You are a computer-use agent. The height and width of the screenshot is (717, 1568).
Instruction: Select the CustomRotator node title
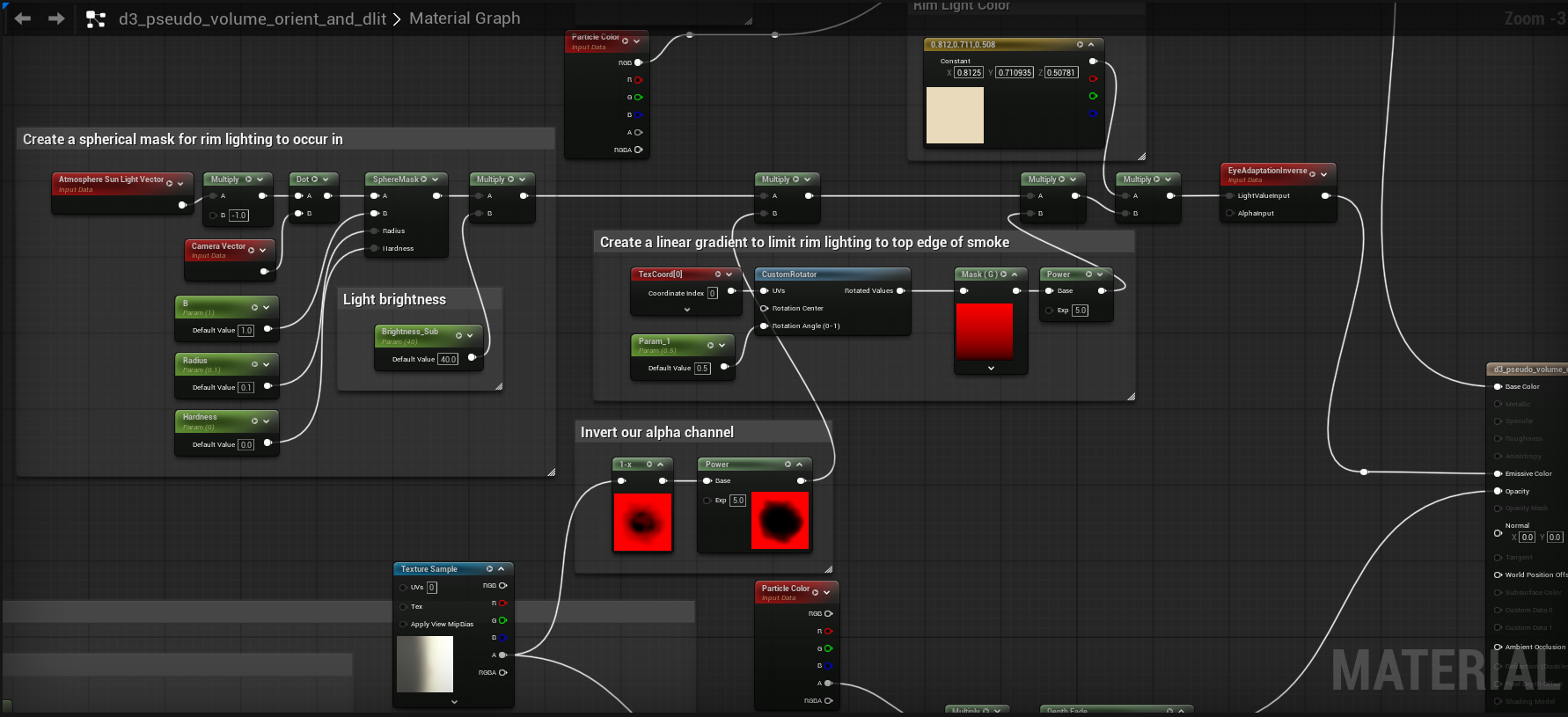click(x=789, y=274)
